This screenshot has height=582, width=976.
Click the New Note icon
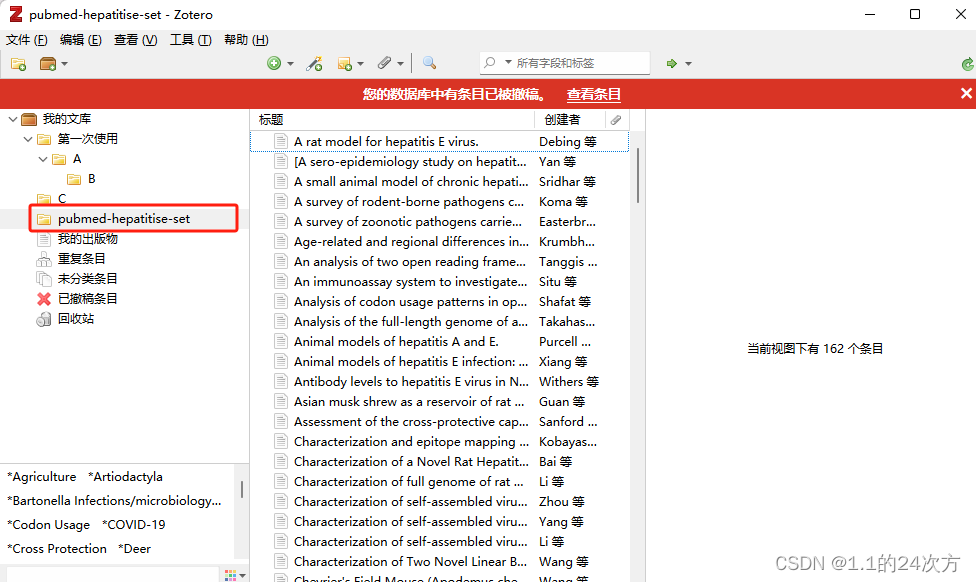[x=344, y=63]
